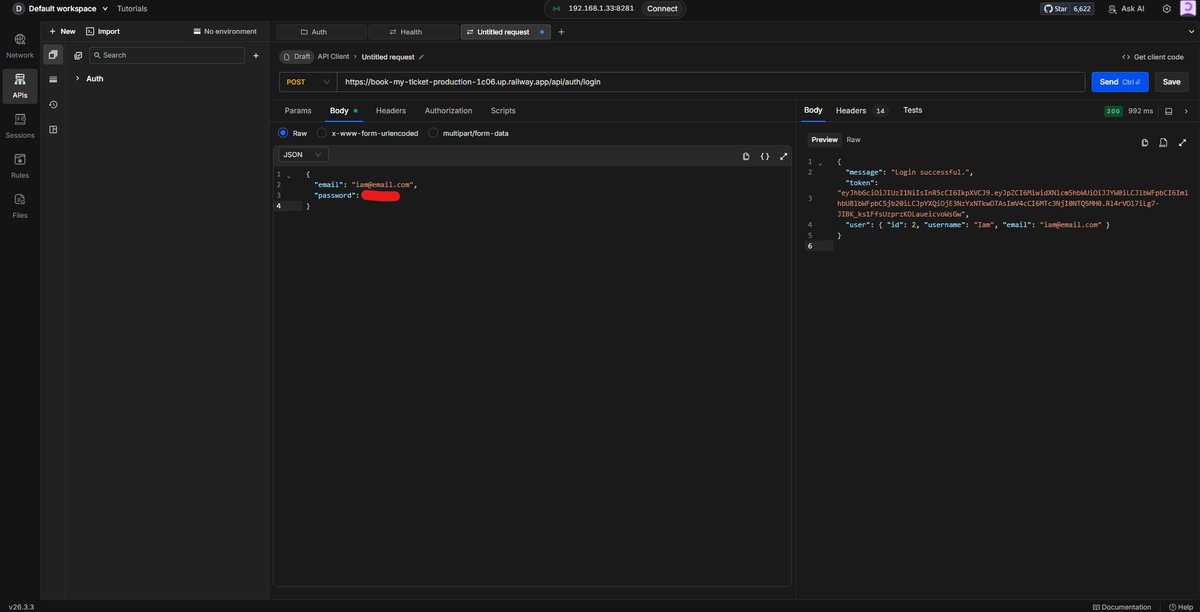Expand the request body editor fullscreen
Screen dimensions: 1200x612
[x=783, y=156]
